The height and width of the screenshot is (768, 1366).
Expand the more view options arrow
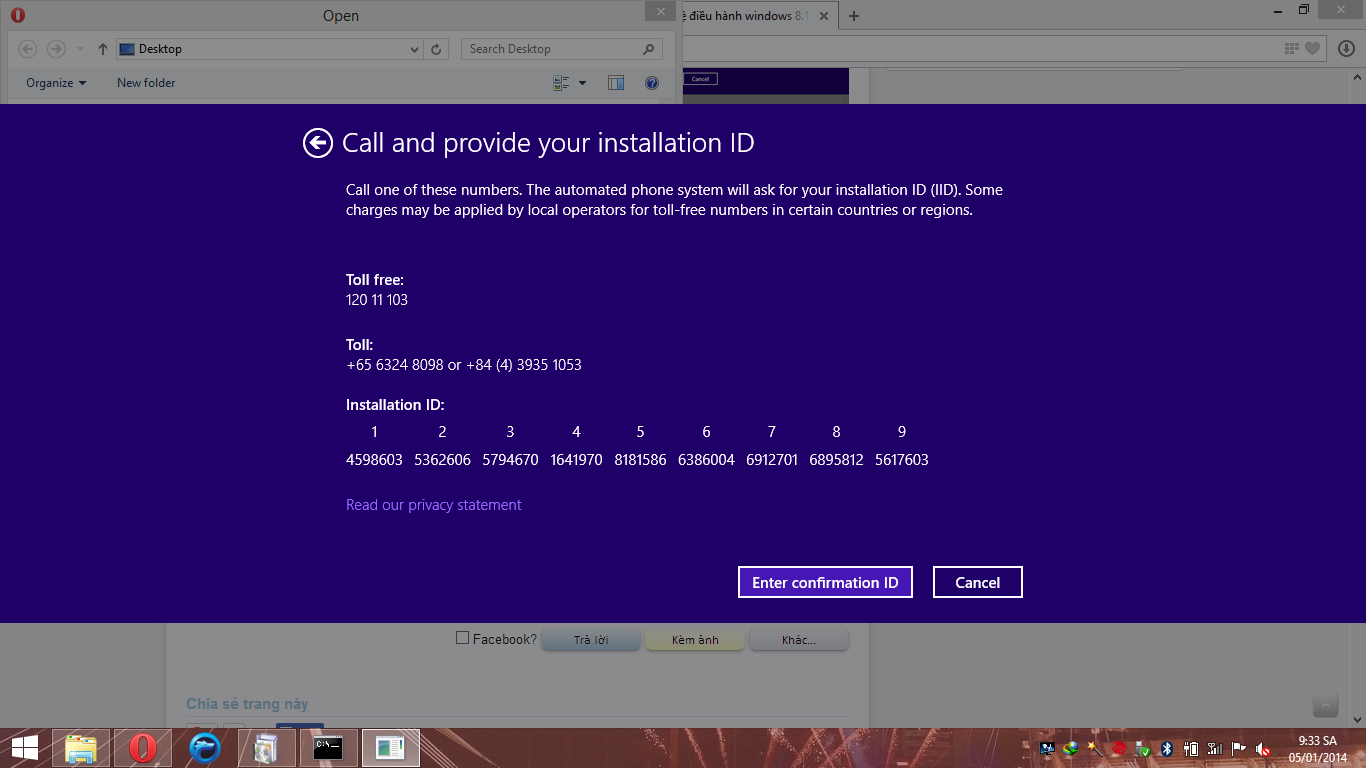(x=583, y=83)
